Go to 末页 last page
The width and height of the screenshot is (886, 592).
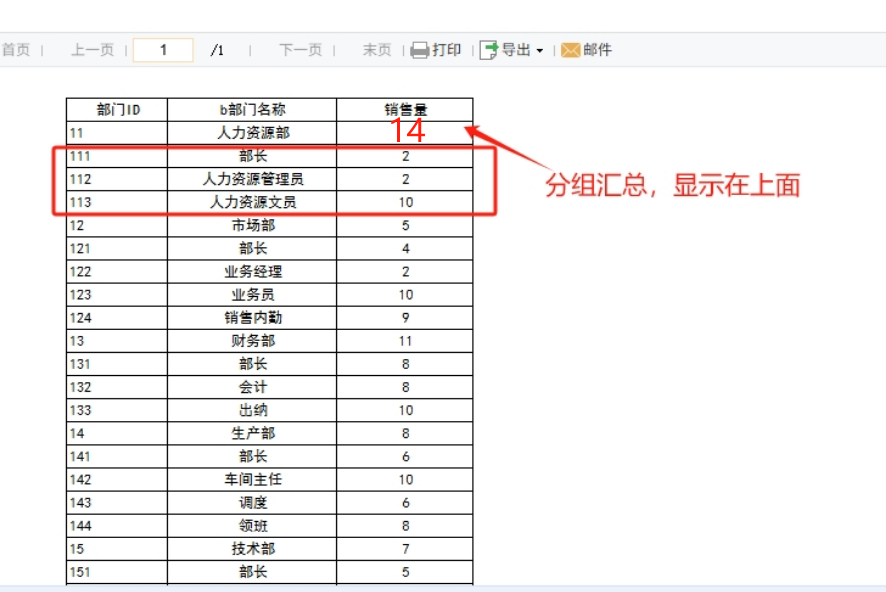click(x=377, y=50)
